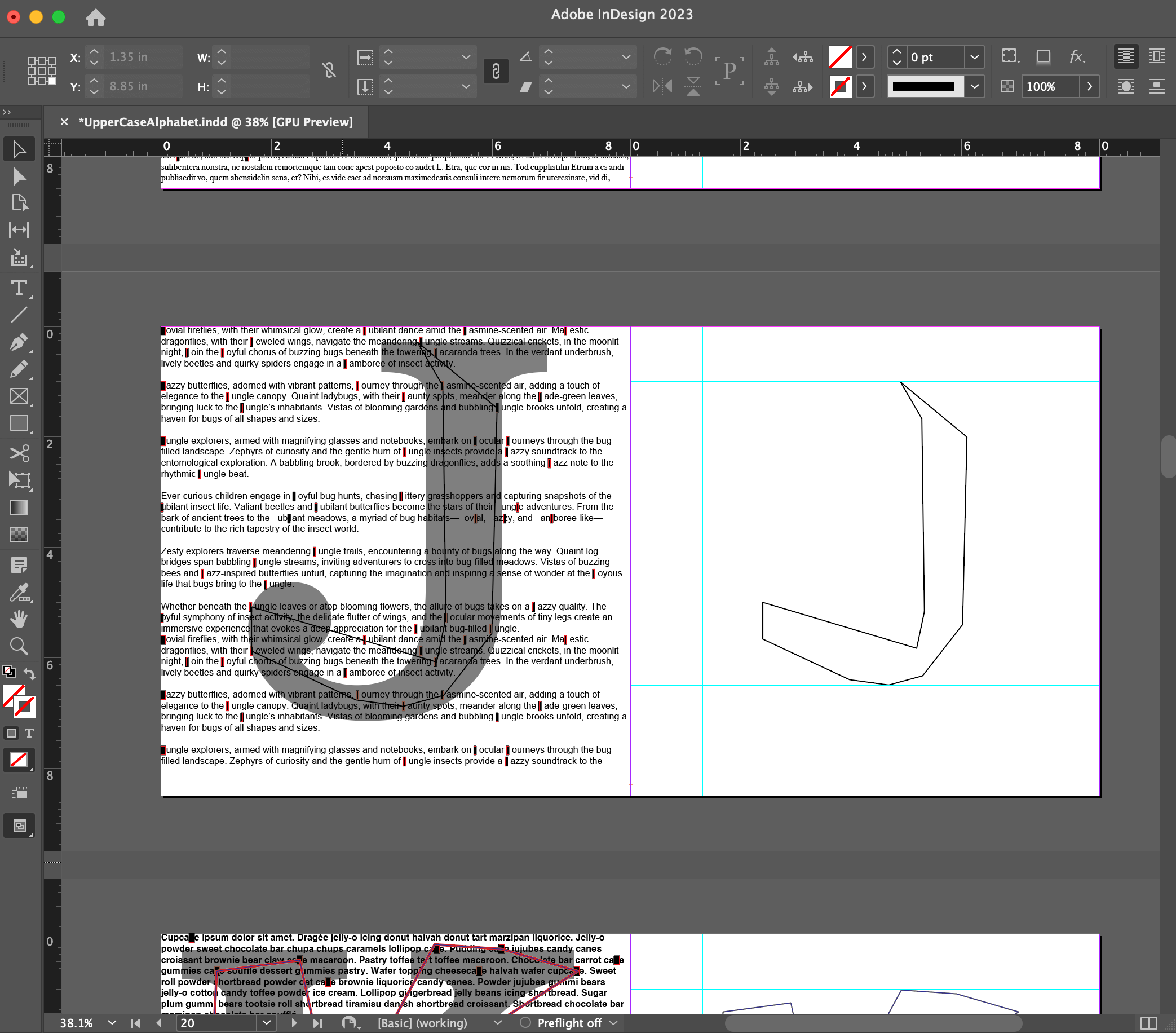
Task: Enable wrap around bounding box
Action: [x=1156, y=56]
